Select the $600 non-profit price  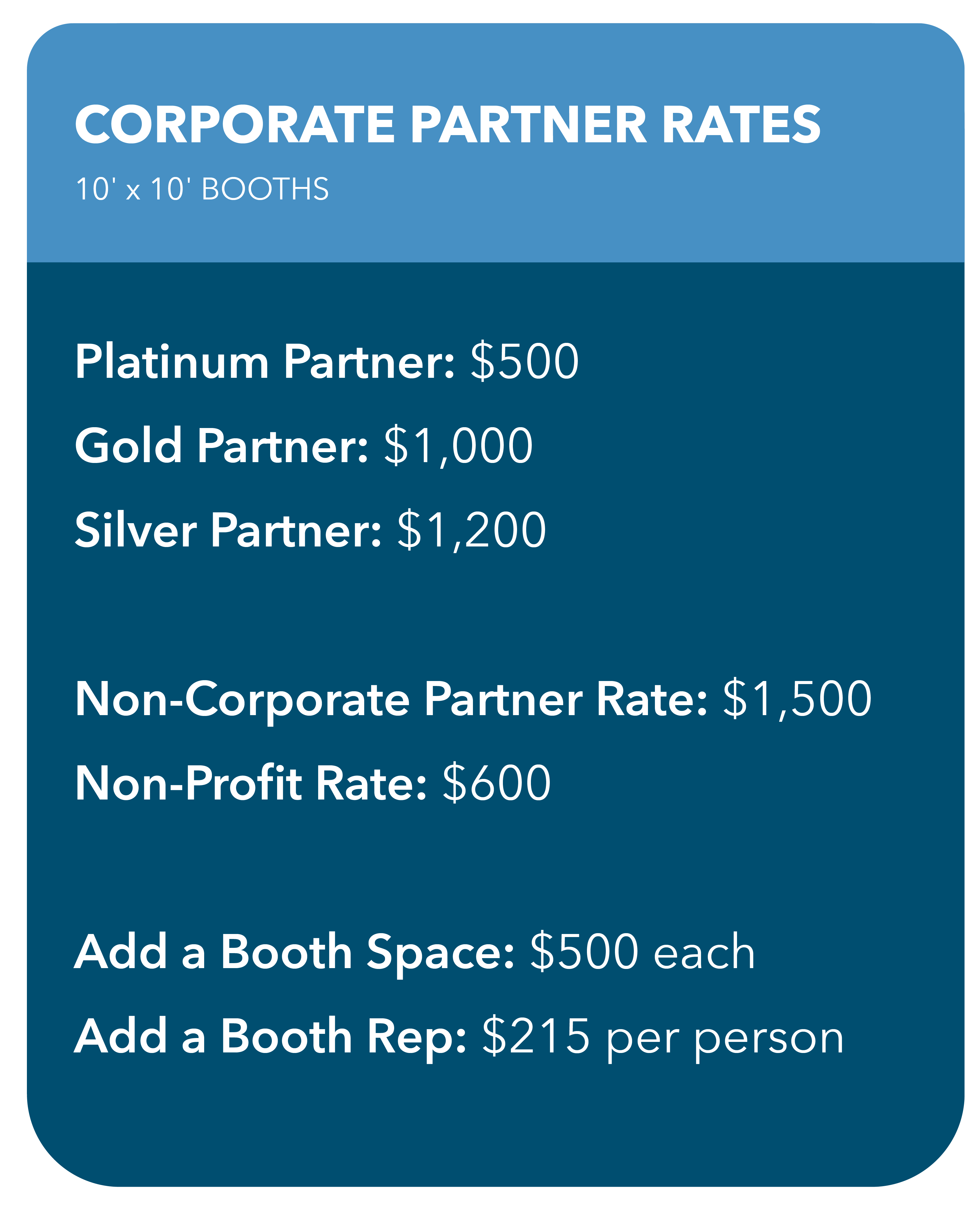tap(496, 783)
